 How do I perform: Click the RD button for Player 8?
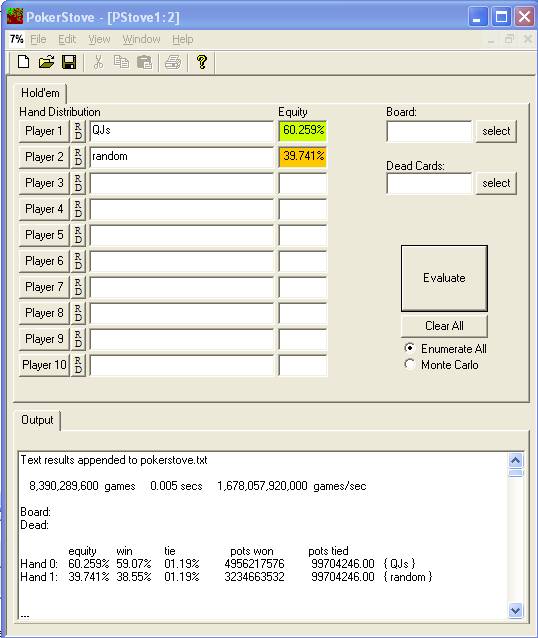78,313
